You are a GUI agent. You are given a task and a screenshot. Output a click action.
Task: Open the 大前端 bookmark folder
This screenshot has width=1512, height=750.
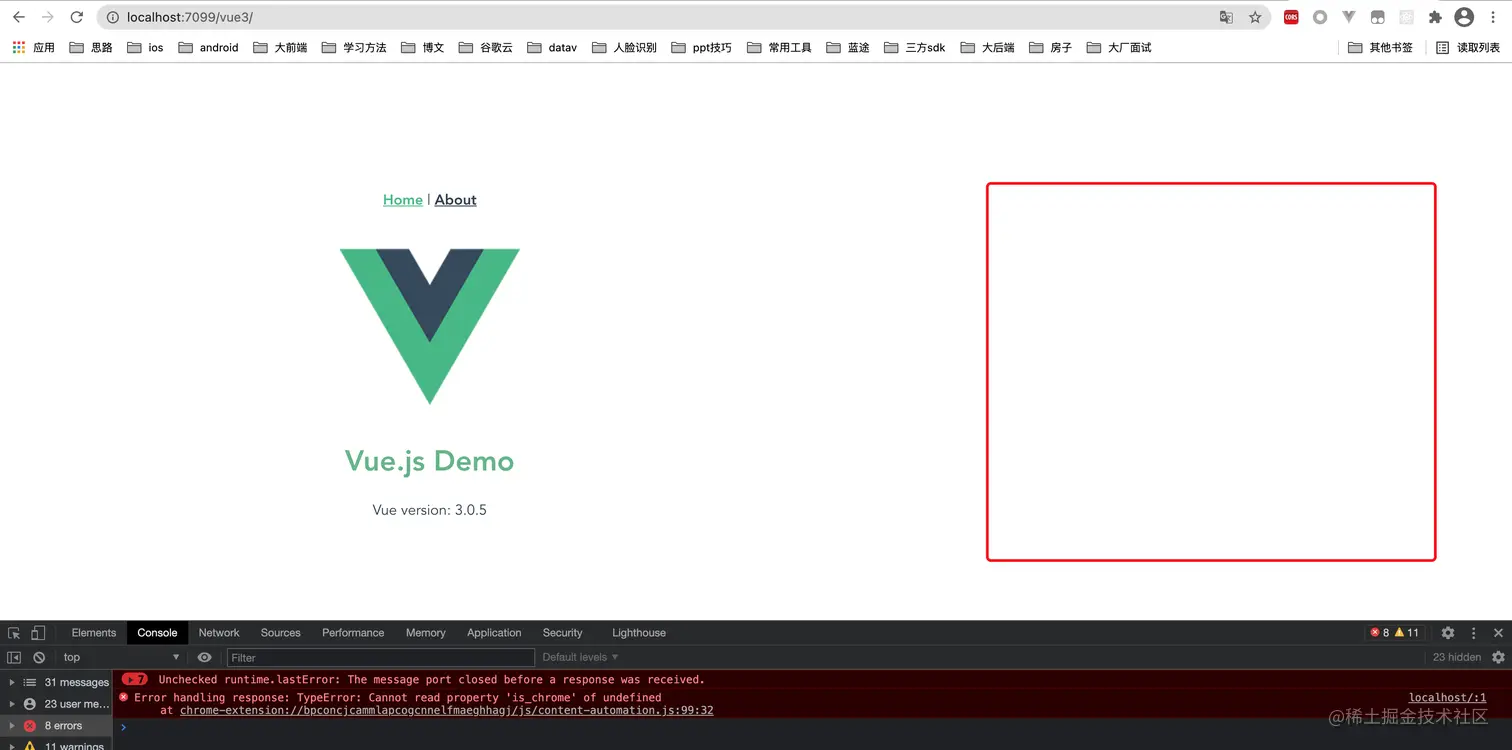pyautogui.click(x=280, y=47)
